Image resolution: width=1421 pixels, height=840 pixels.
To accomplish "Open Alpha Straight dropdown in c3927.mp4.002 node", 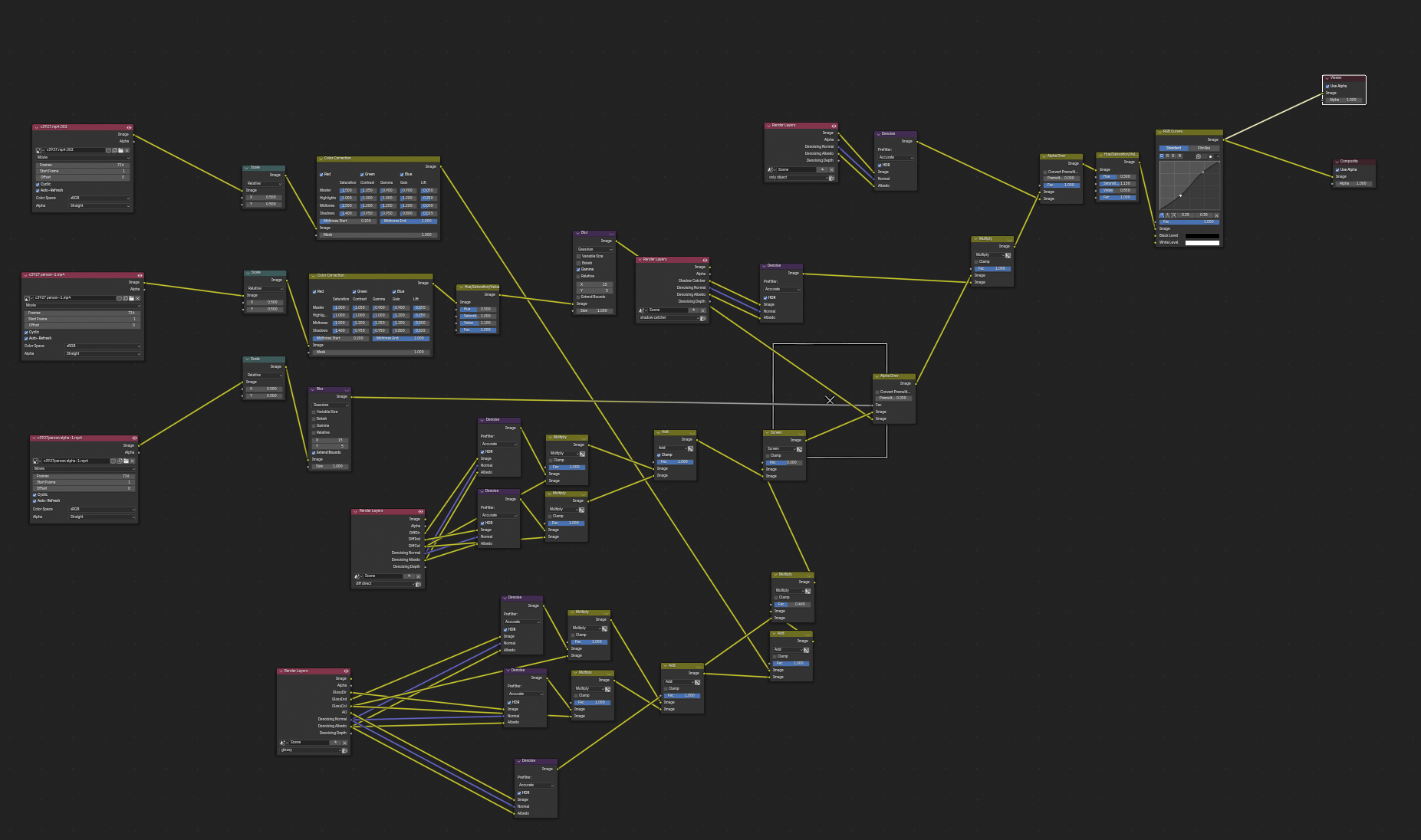I will pos(99,205).
